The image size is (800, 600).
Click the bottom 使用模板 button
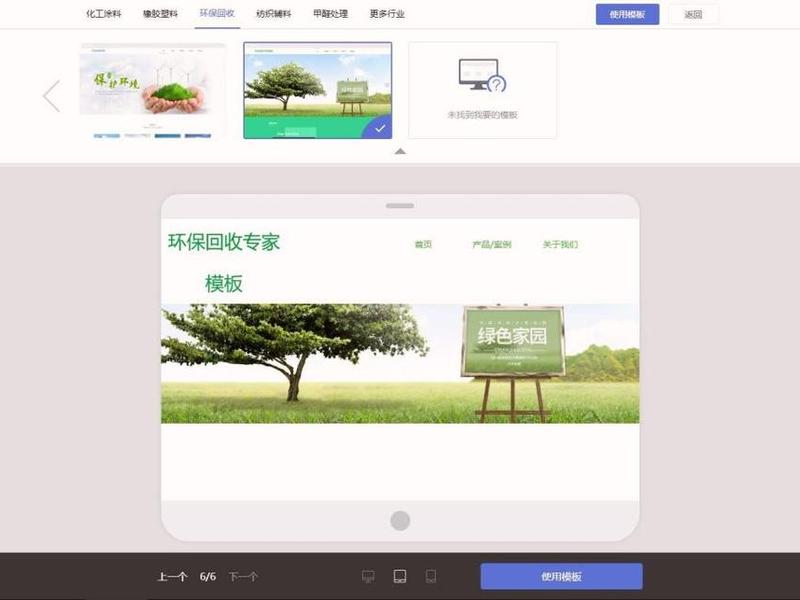561,577
